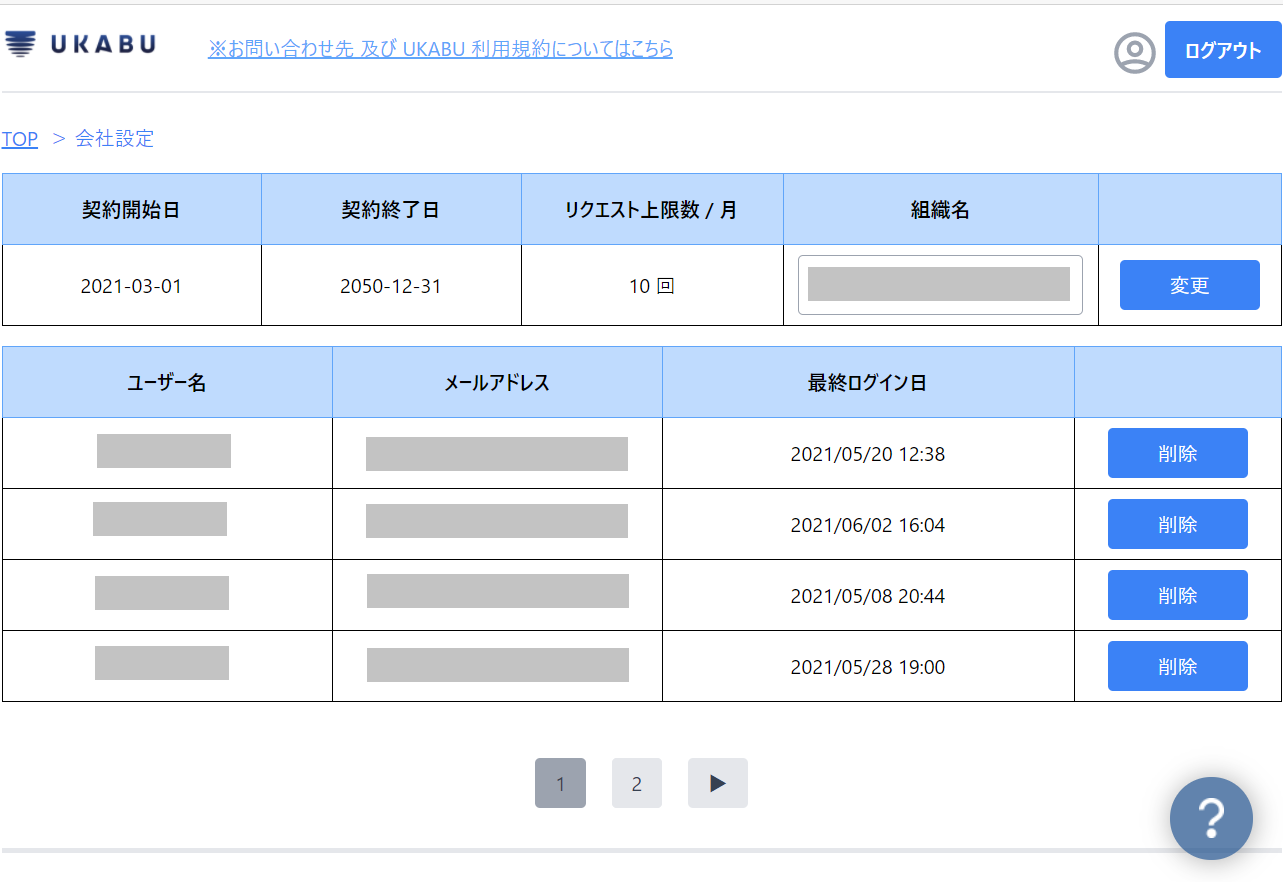Click the 2021/06/02 16:04 login date
Image resolution: width=1283 pixels, height=882 pixels.
[868, 525]
